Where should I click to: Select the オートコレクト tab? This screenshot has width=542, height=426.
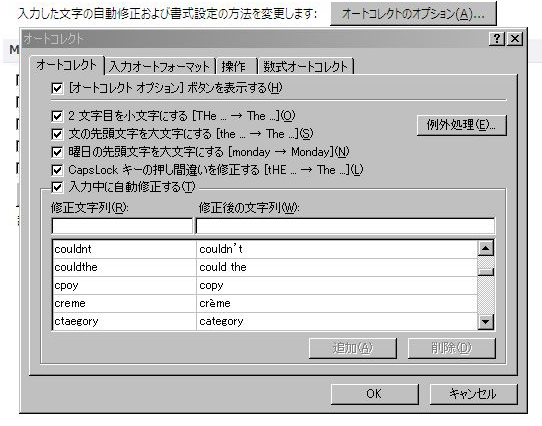pos(67,65)
